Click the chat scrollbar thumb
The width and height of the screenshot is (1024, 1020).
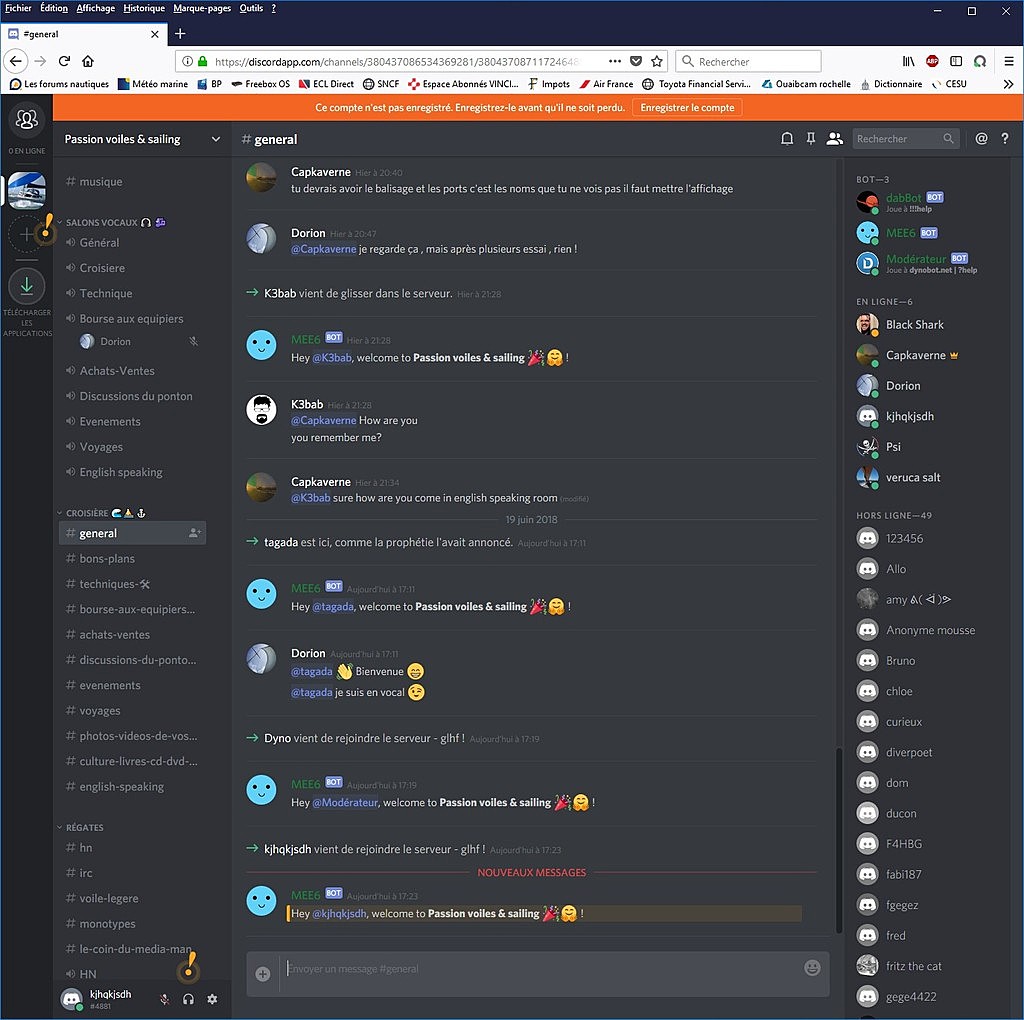point(837,840)
